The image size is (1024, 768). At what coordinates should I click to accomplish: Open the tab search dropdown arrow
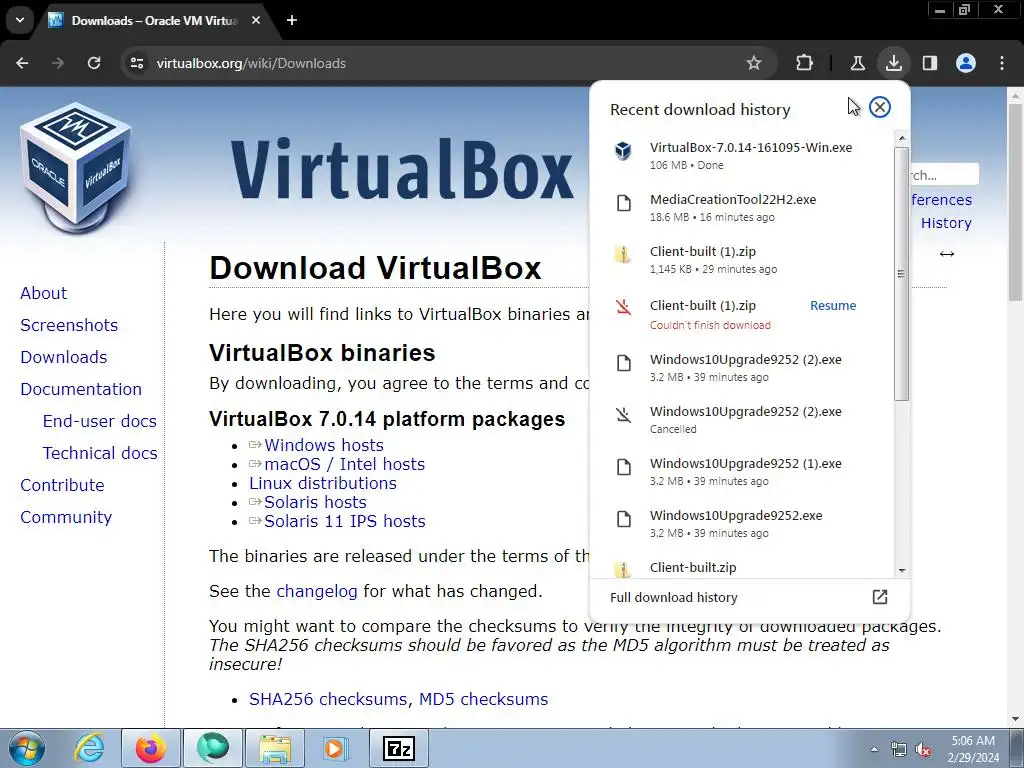click(x=20, y=20)
